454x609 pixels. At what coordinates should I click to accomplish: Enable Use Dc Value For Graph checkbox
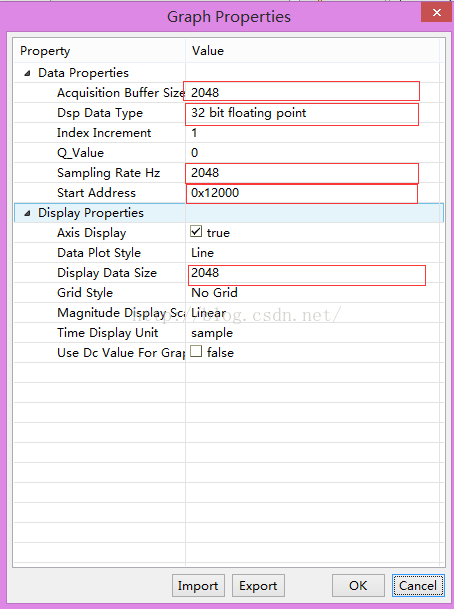(x=196, y=351)
